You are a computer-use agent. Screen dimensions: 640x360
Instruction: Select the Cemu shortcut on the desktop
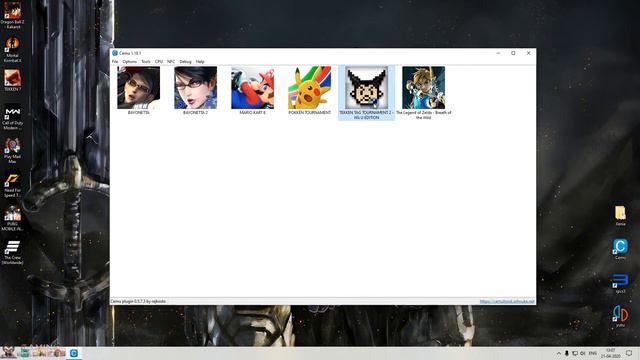(x=620, y=249)
